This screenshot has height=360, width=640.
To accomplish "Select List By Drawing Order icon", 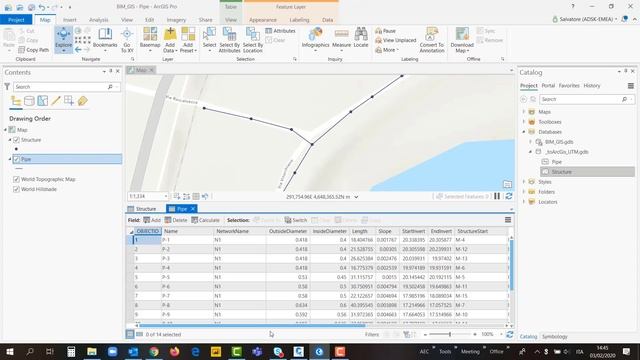I will tap(16, 101).
